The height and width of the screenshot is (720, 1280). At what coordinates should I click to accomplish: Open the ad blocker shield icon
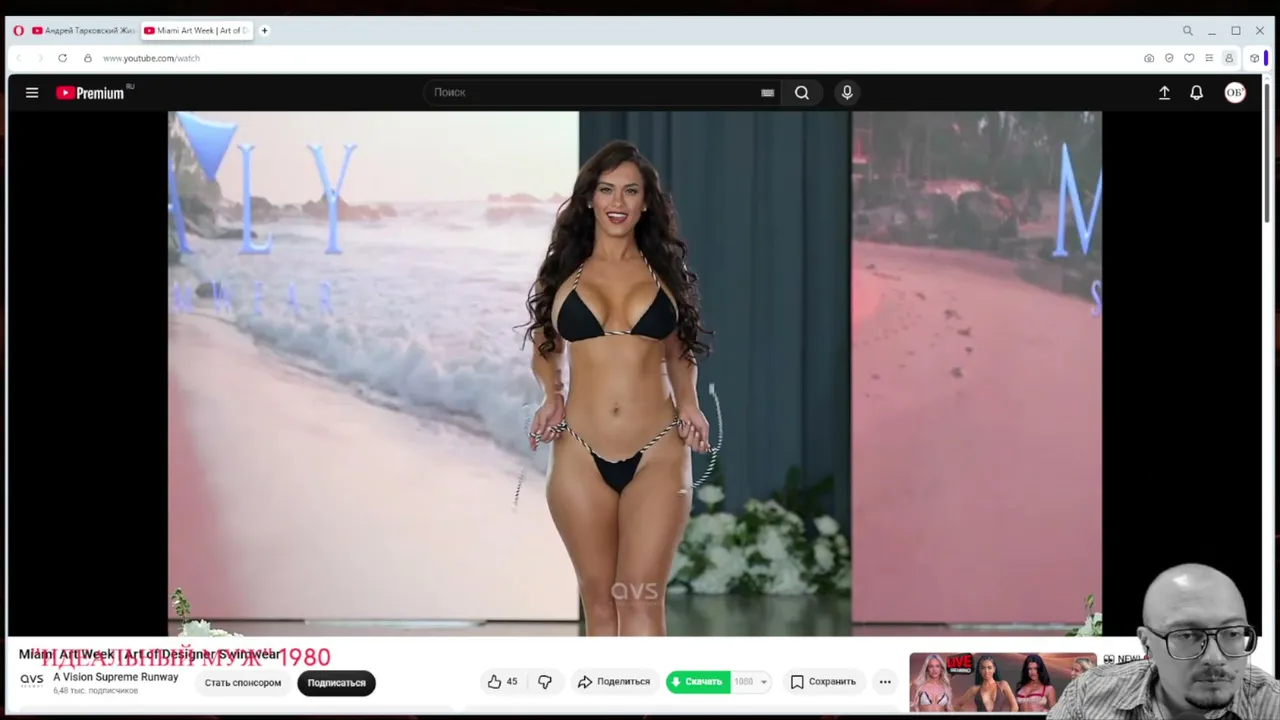(1169, 58)
